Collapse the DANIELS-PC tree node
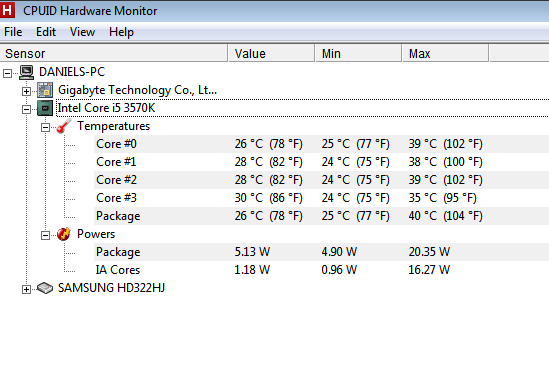Screen dimensions: 549x389 click(x=7, y=73)
